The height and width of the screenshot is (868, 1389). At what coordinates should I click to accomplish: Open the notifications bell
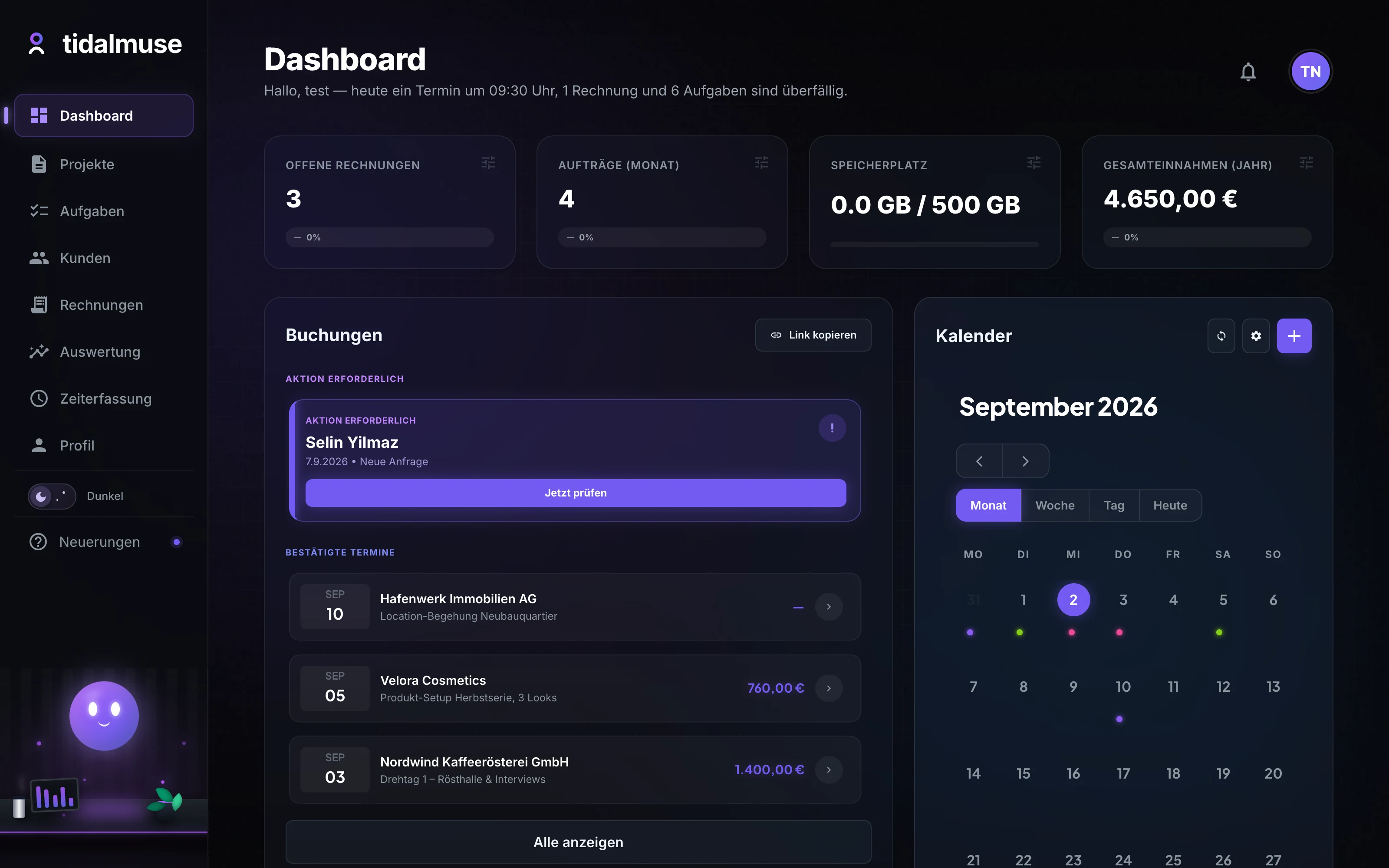1248,72
